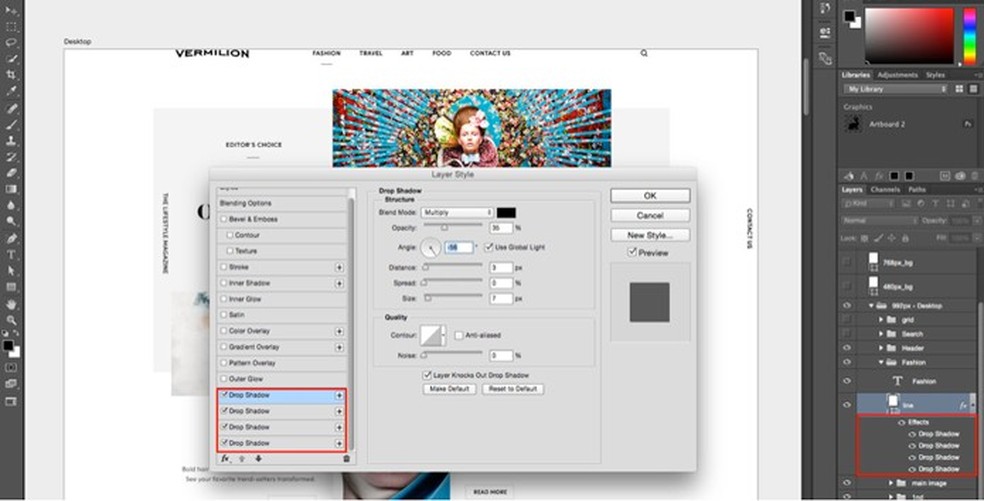Select the Path Selection tool
Viewport: 984px width, 501px height.
click(x=11, y=271)
